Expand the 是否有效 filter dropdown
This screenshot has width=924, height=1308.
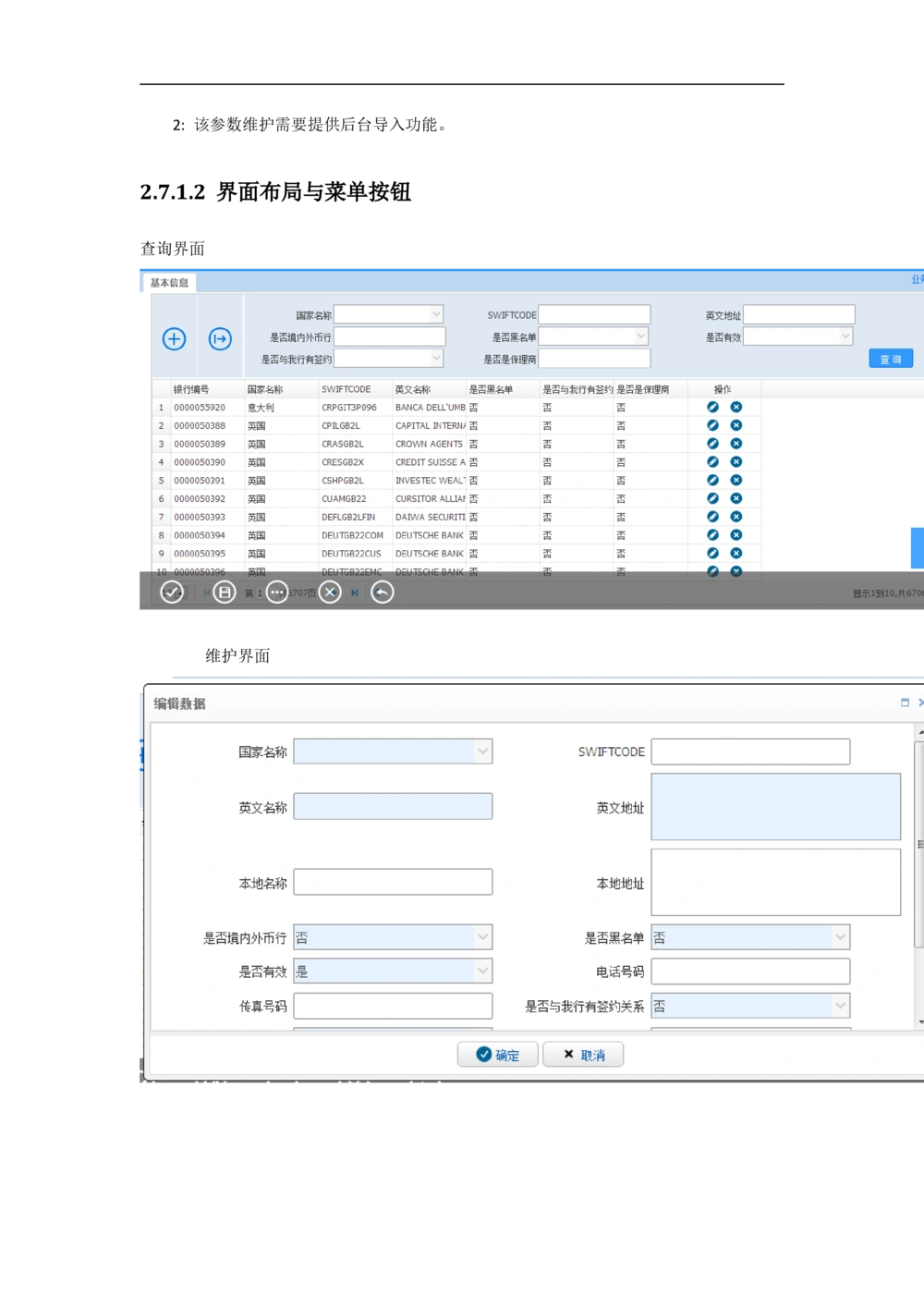click(845, 336)
